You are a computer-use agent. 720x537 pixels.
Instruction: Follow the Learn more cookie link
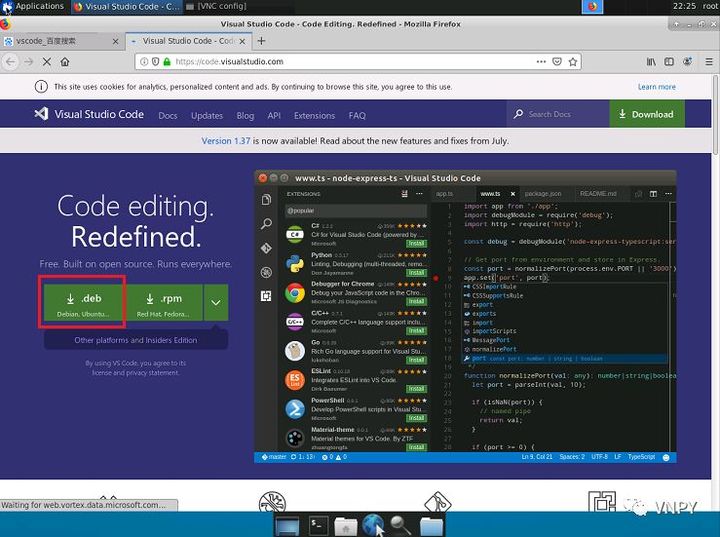[x=656, y=87]
